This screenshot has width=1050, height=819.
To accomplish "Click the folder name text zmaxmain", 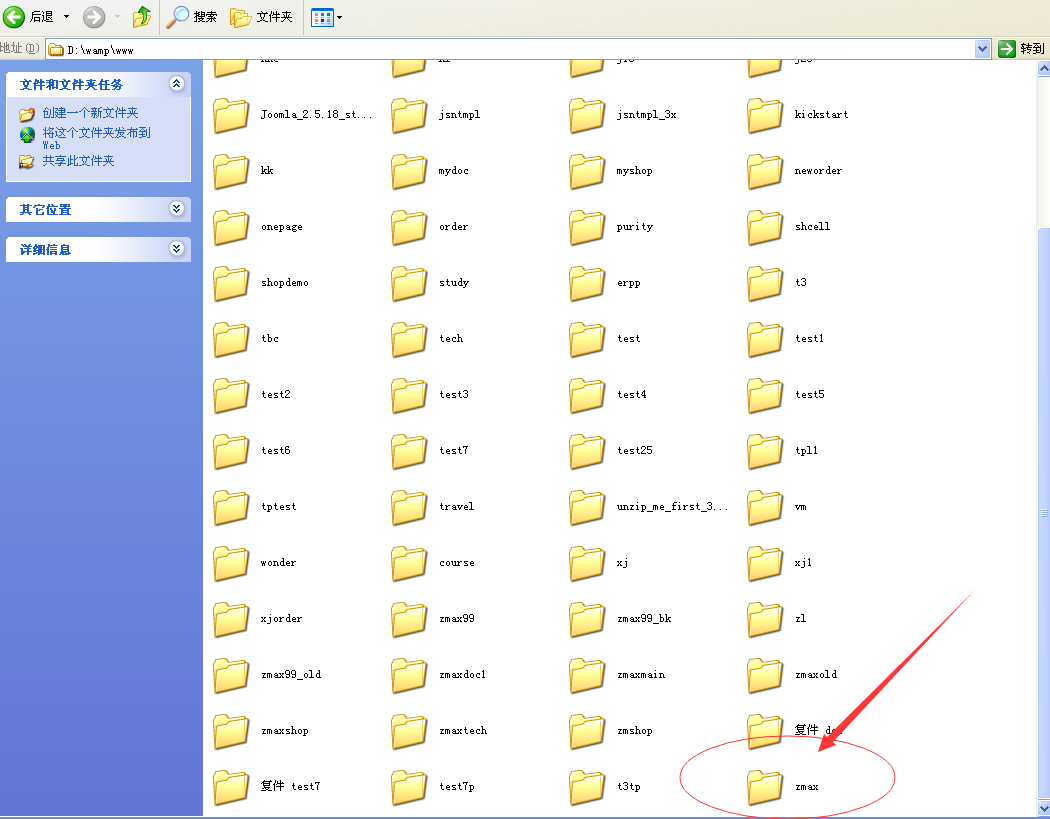I will click(641, 674).
